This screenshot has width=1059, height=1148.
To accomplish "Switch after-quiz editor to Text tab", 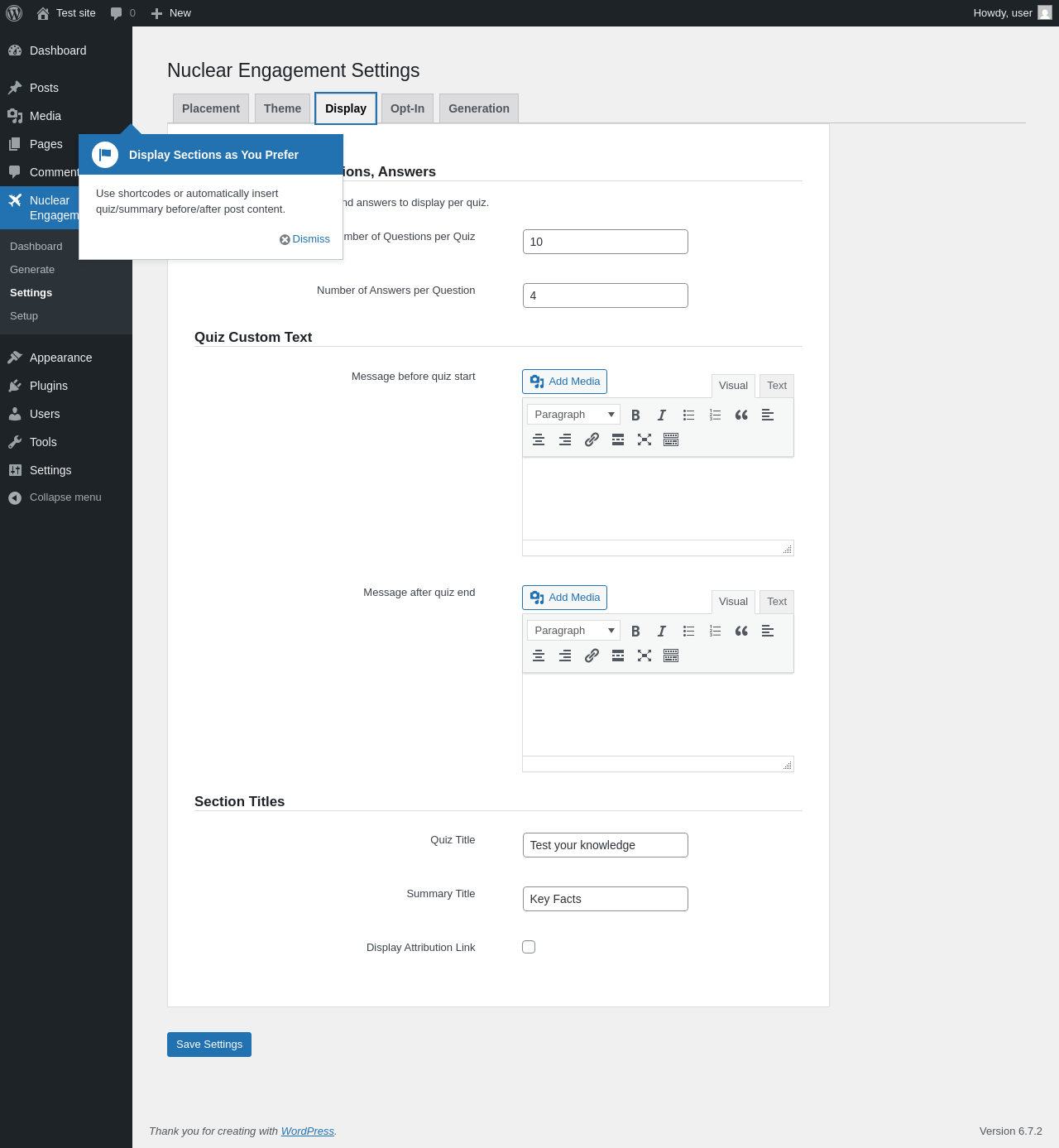I will [x=777, y=602].
